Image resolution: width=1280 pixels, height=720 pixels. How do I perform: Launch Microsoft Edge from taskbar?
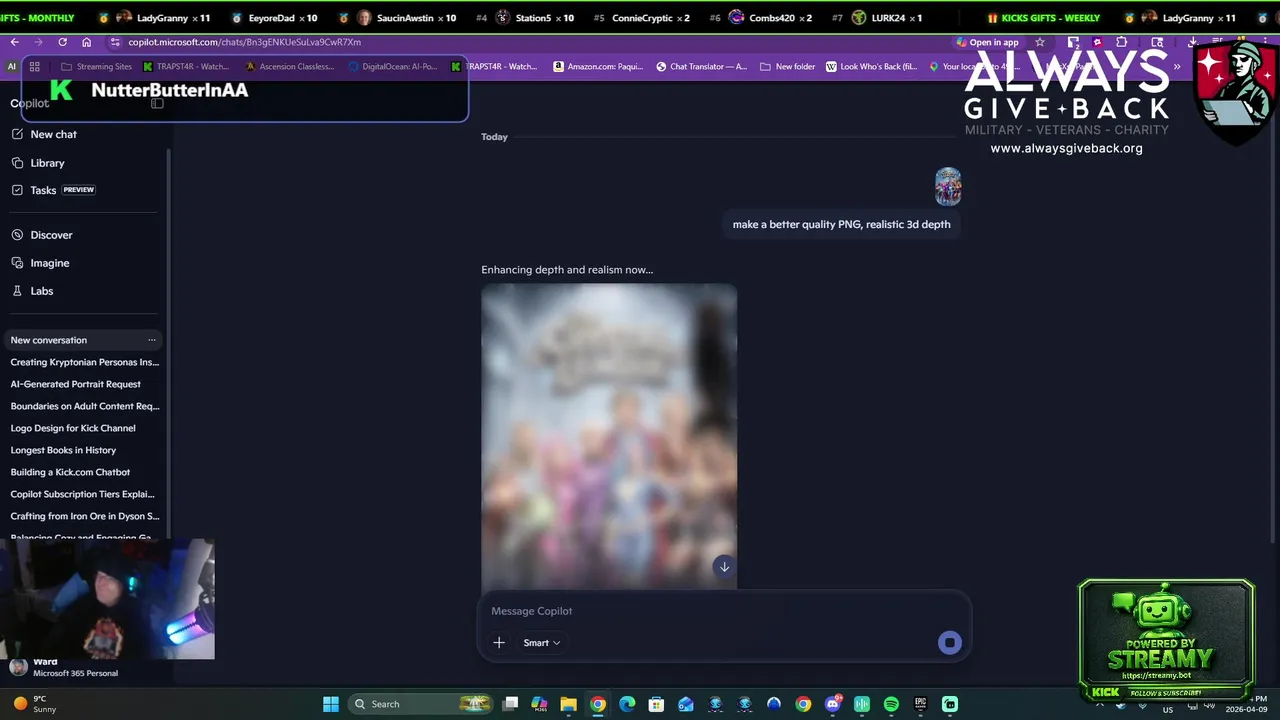point(627,704)
